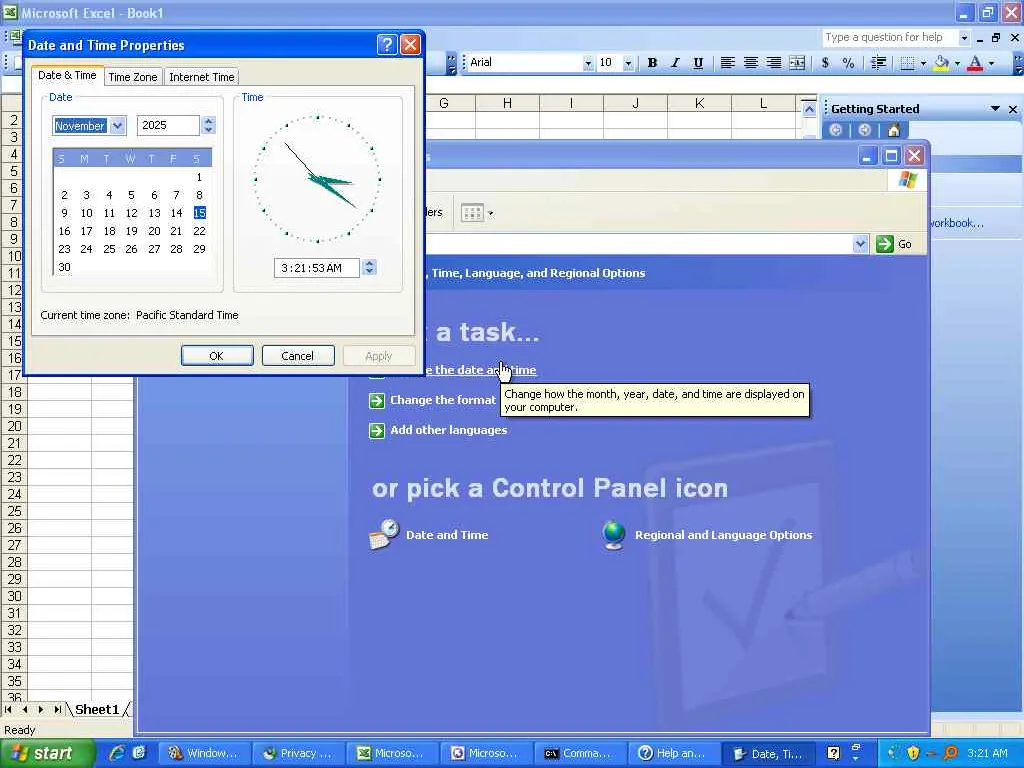Close the Getting Started task pane
Screen dimensions: 1024x768
click(x=1013, y=109)
